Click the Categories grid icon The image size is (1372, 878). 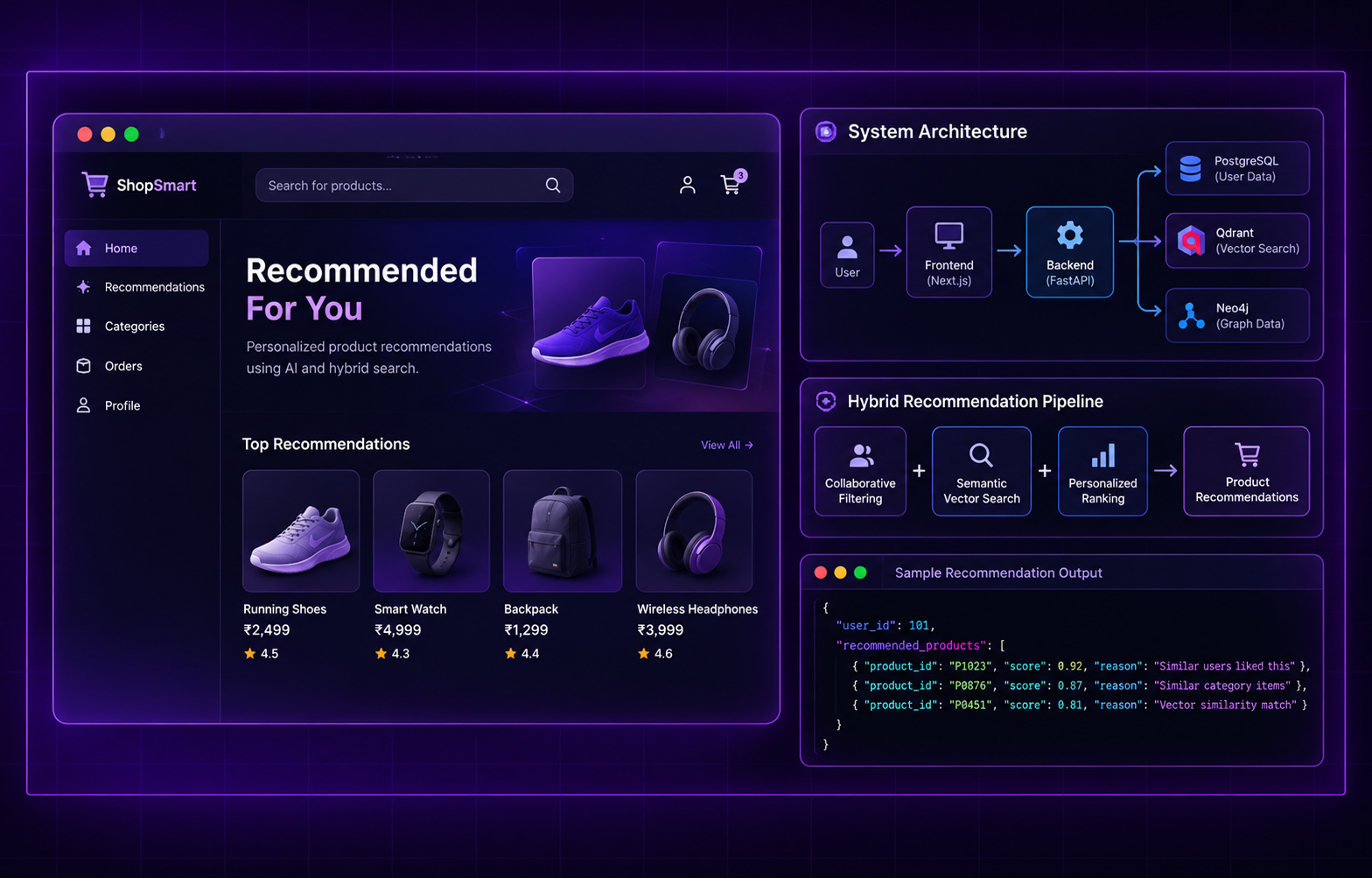tap(83, 326)
